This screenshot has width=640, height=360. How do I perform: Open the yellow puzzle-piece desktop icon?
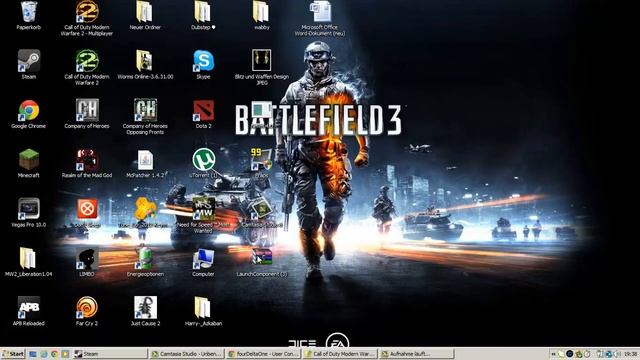pyautogui.click(x=145, y=209)
